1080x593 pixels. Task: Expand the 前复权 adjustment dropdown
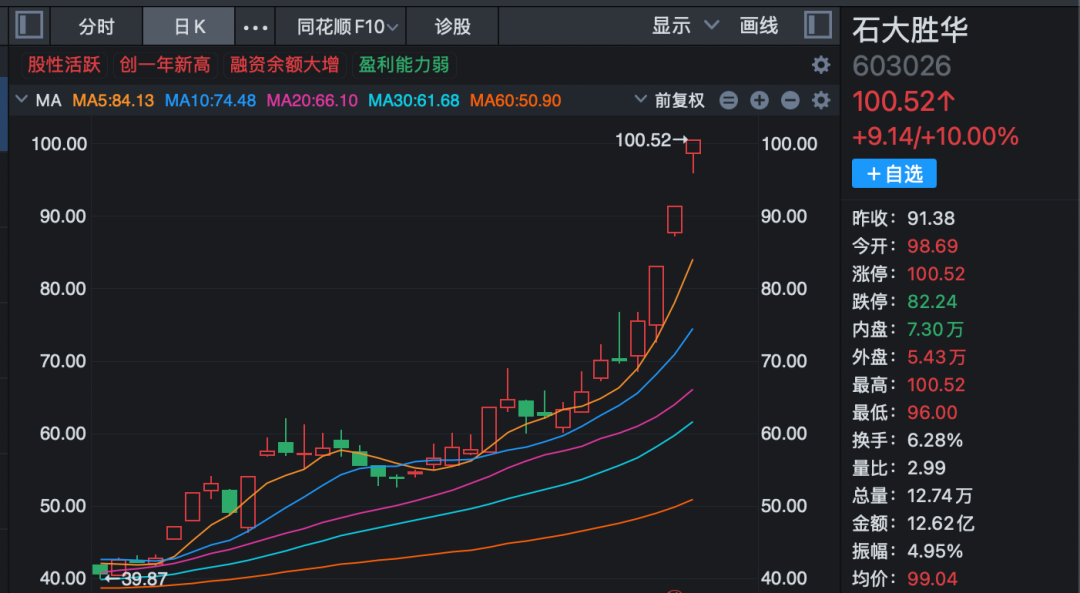coord(670,100)
